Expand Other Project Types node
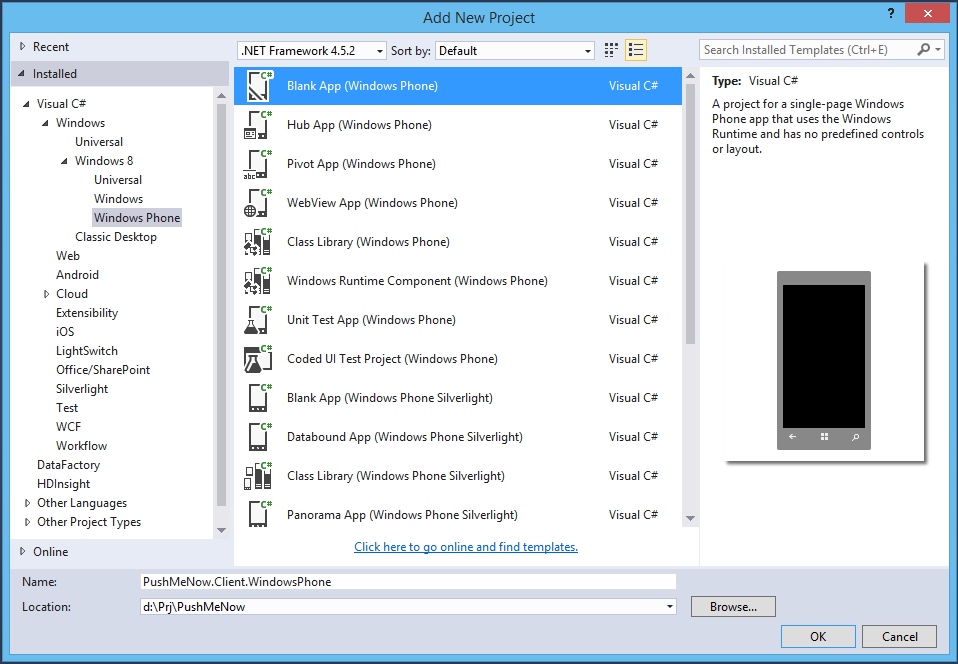 [x=27, y=522]
